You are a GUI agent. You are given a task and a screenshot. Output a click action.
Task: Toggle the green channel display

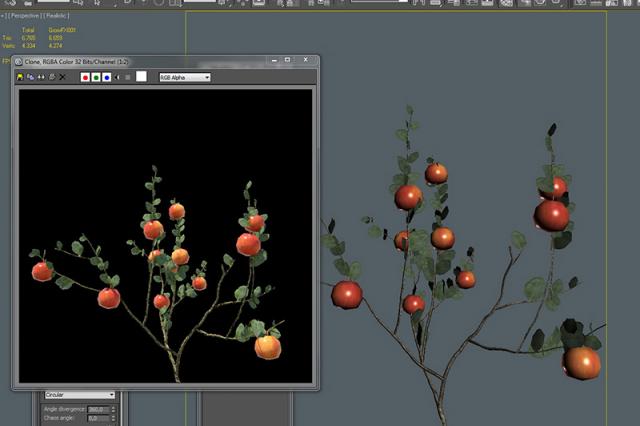tap(96, 77)
